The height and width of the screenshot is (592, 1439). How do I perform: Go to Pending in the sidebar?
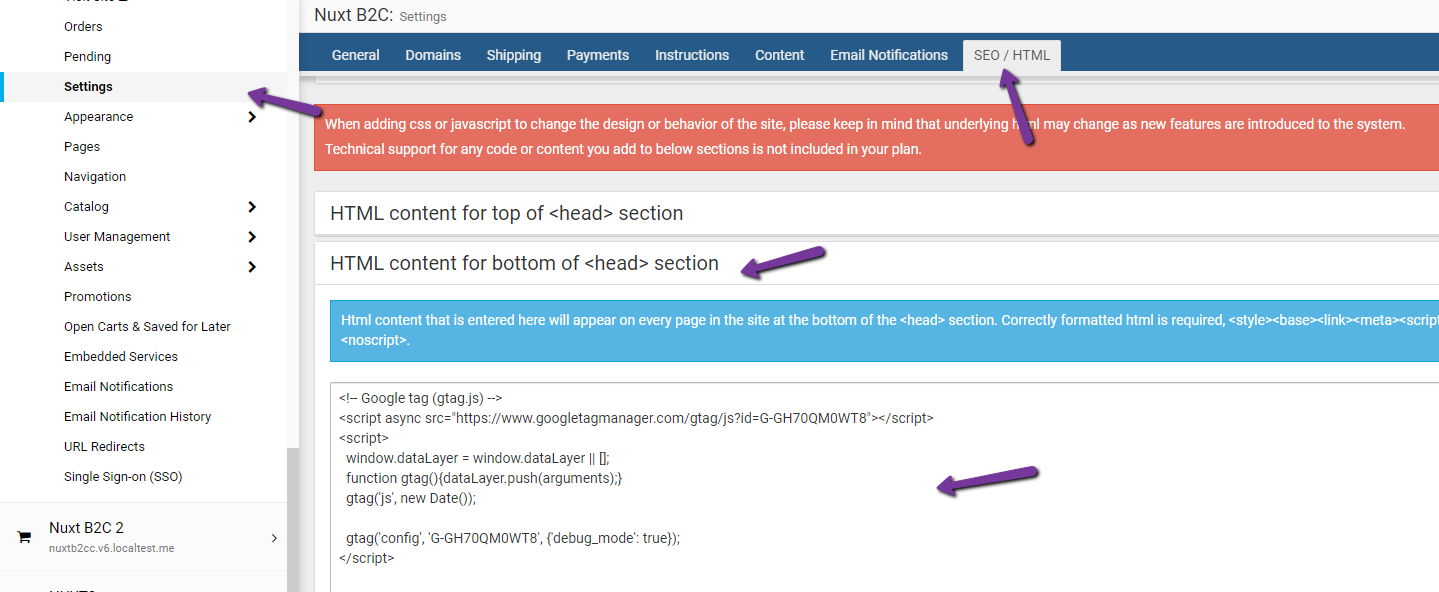tap(87, 57)
